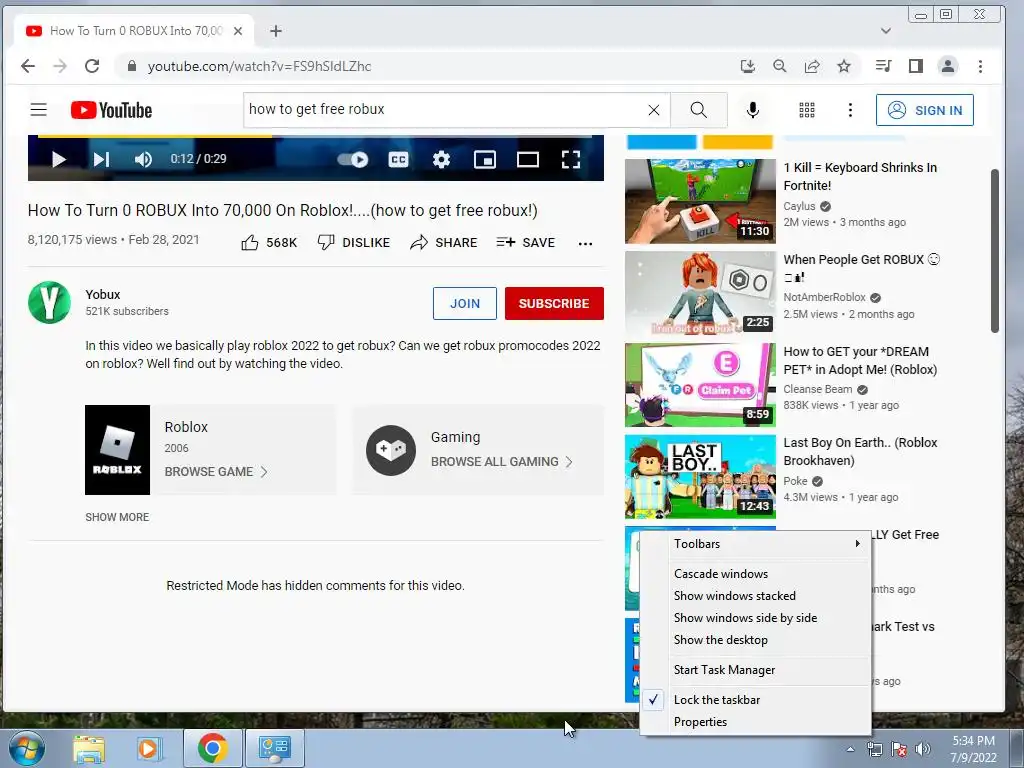This screenshot has width=1024, height=768.
Task: Open Keyboard Shrinks In Fortnite thumbnail
Action: (700, 201)
